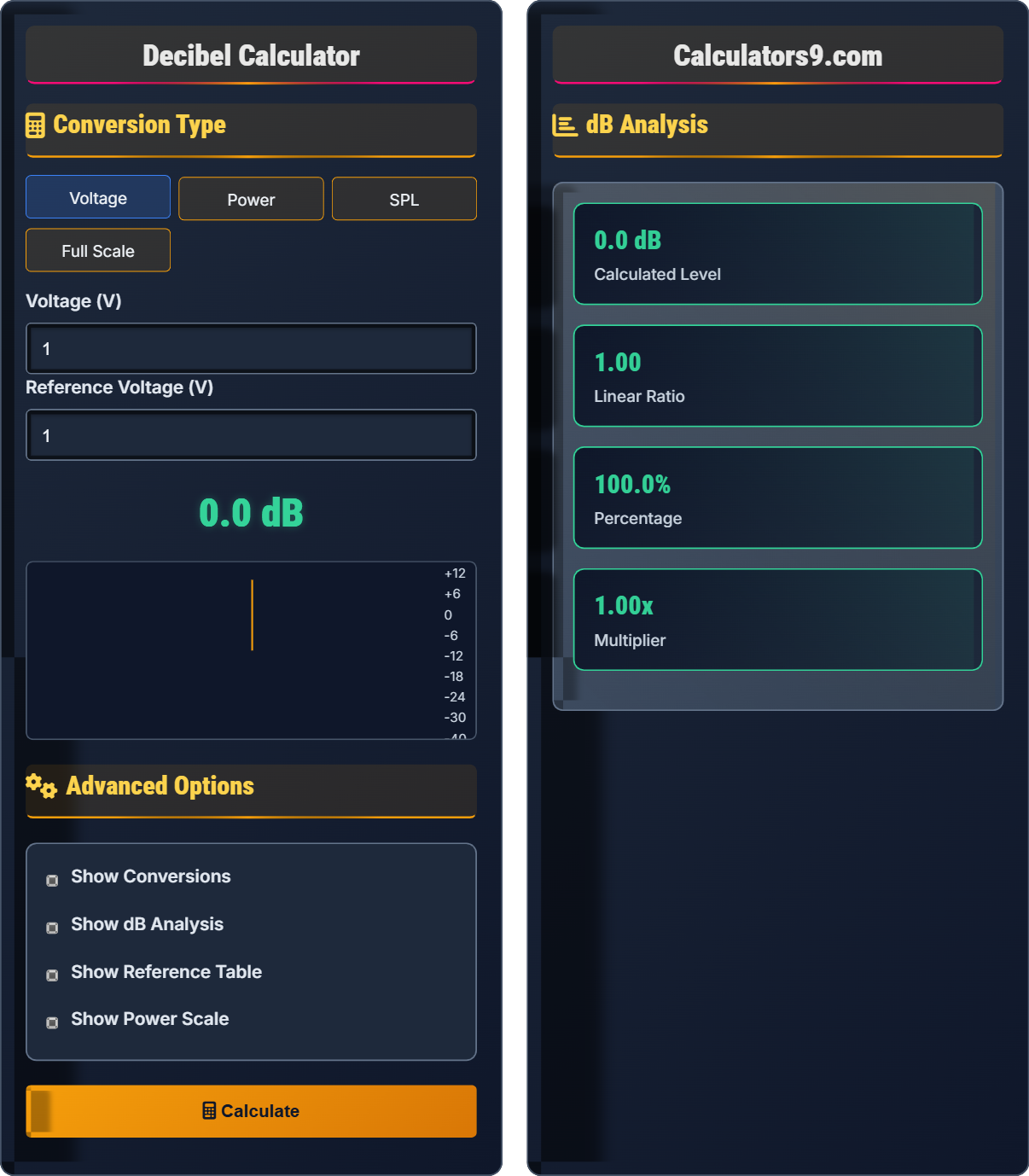Screen dimensions: 1029x1176
Task: Click the -18 mark on the meter scale
Action: (x=454, y=677)
